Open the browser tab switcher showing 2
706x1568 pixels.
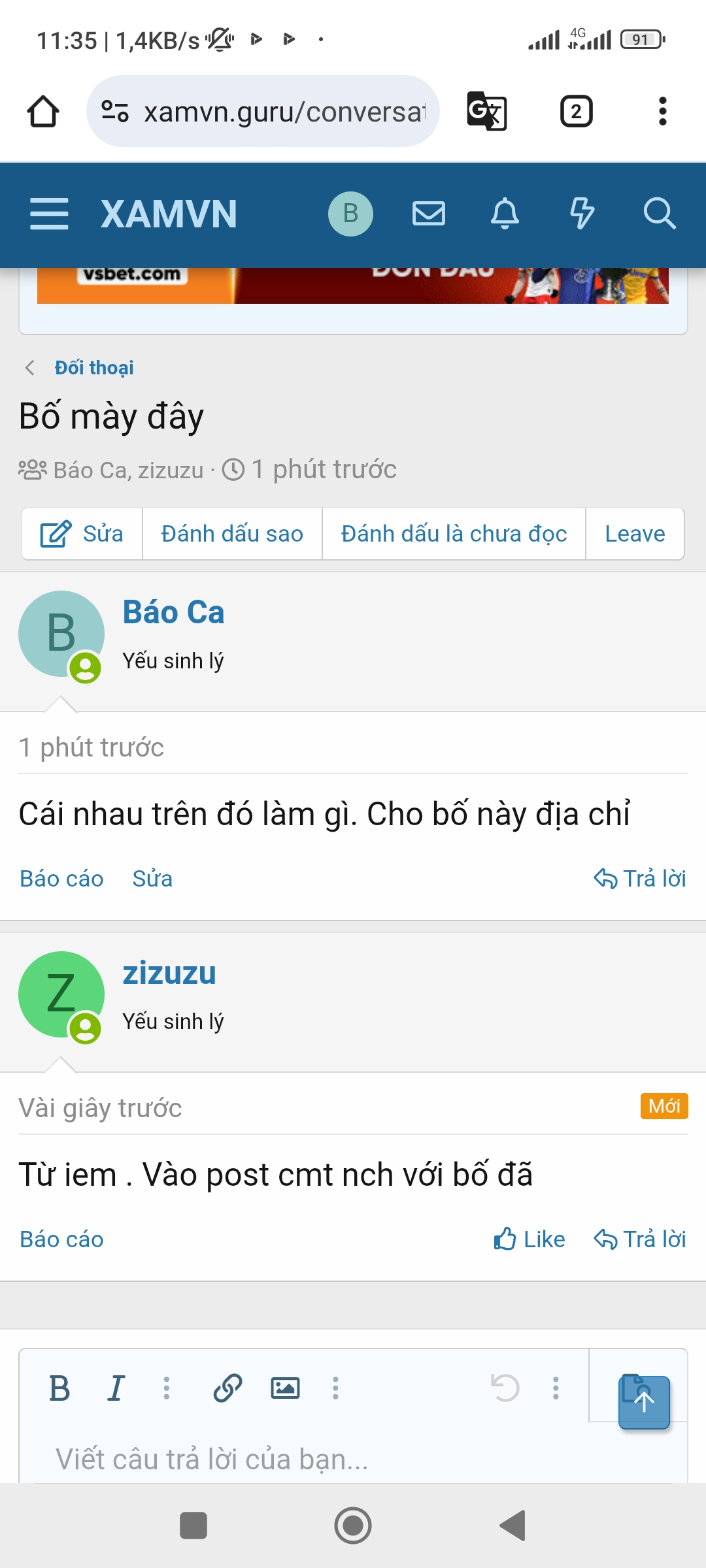576,111
